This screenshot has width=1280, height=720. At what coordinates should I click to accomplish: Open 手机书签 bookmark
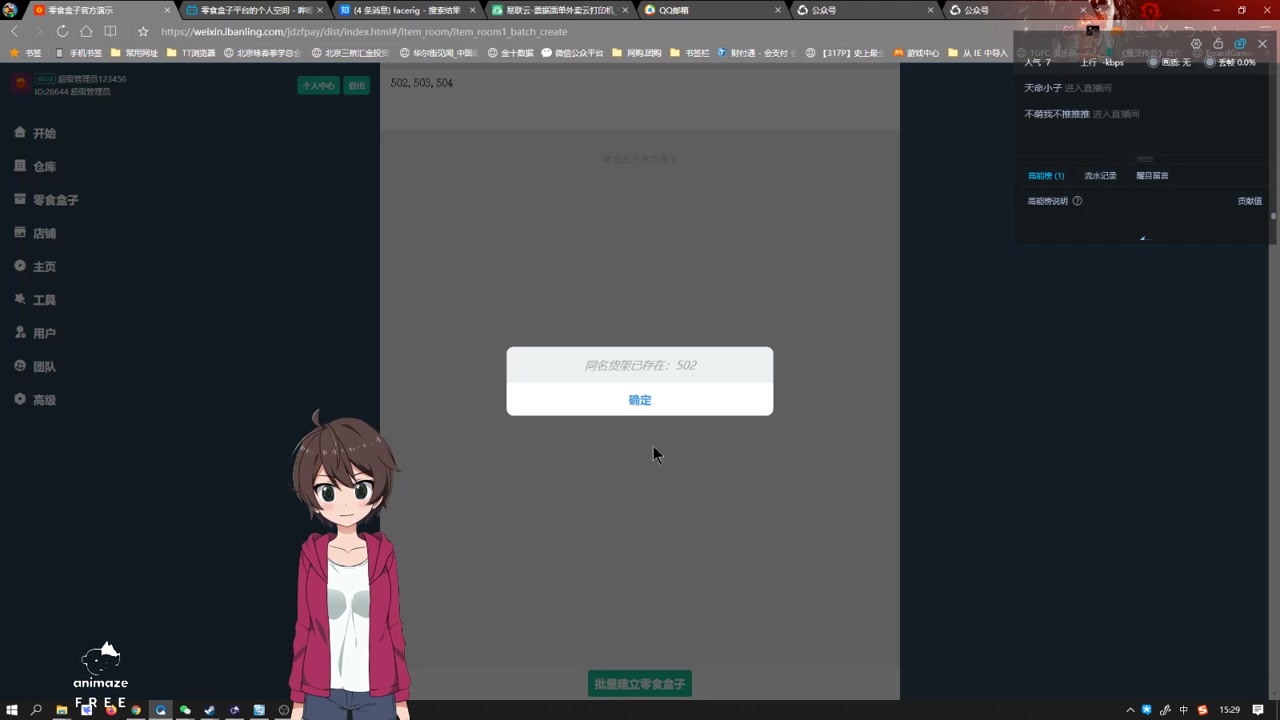pos(79,53)
